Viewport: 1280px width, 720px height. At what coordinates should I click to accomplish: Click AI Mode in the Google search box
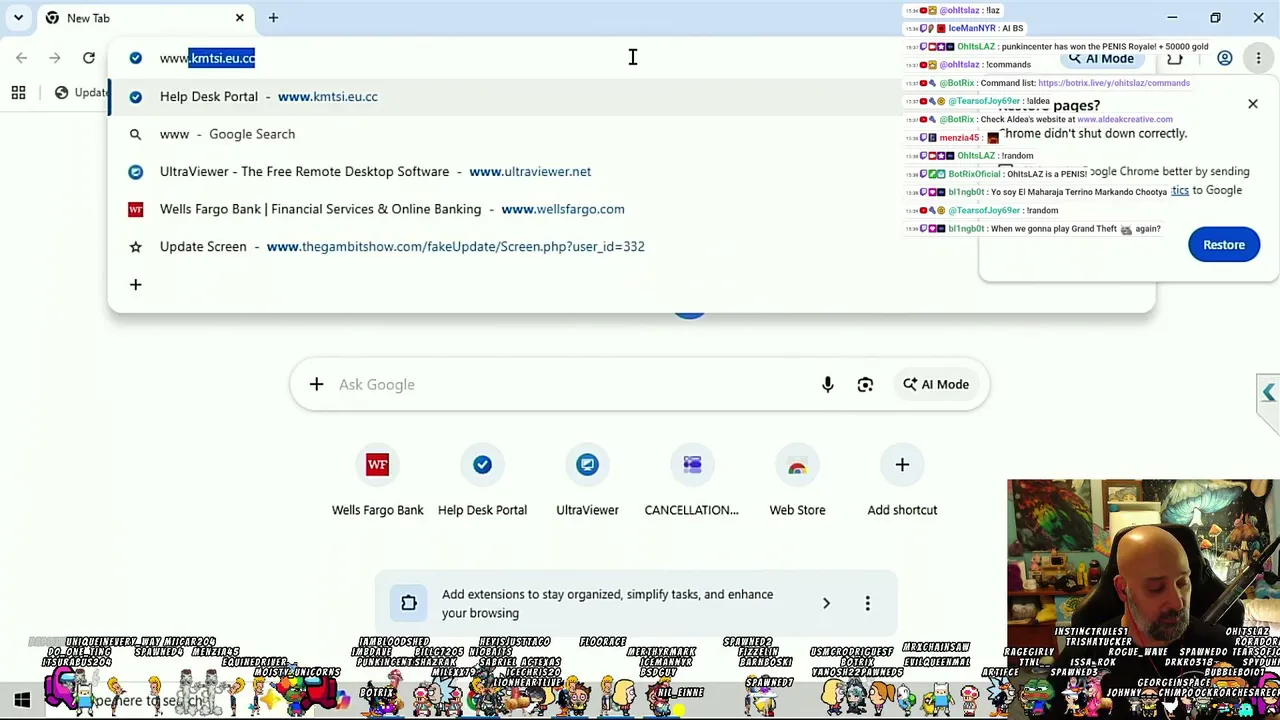point(936,385)
